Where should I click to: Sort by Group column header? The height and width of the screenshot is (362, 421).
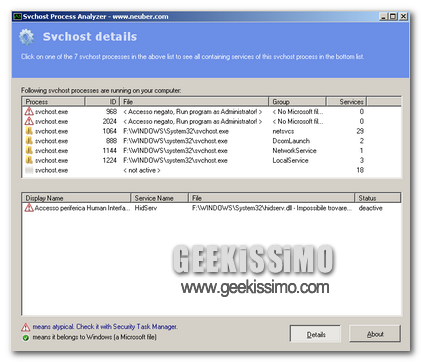[x=297, y=102]
